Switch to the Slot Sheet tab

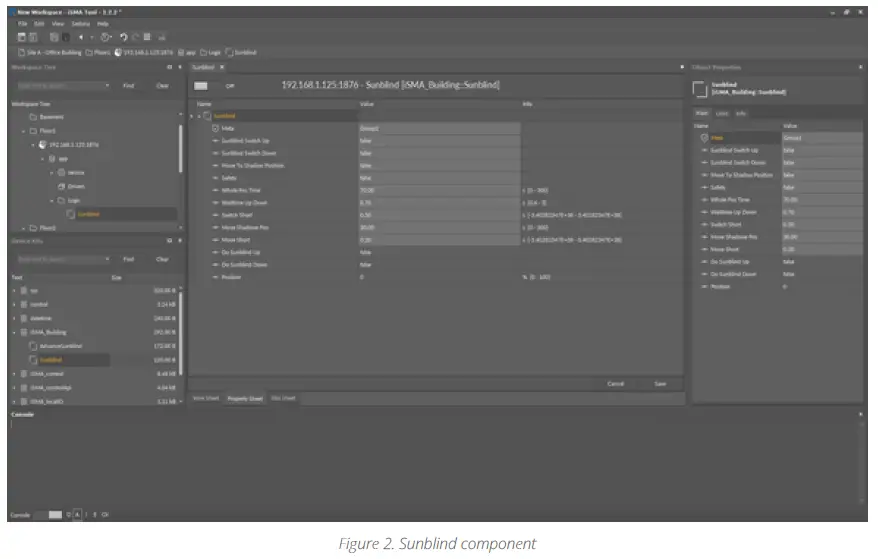[283, 398]
